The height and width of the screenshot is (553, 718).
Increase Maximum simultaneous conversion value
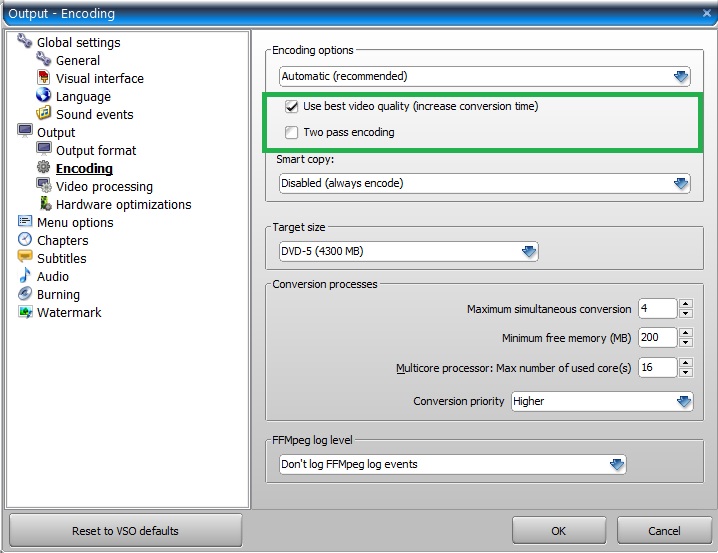(x=685, y=304)
